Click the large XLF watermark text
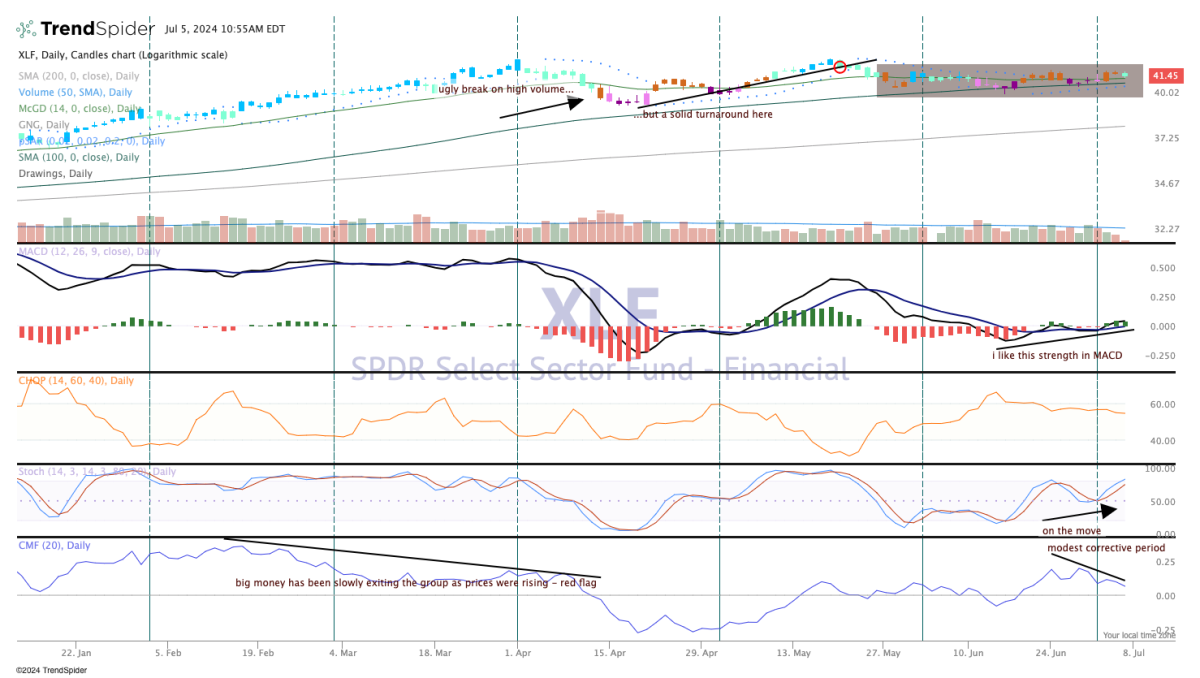 coord(600,310)
